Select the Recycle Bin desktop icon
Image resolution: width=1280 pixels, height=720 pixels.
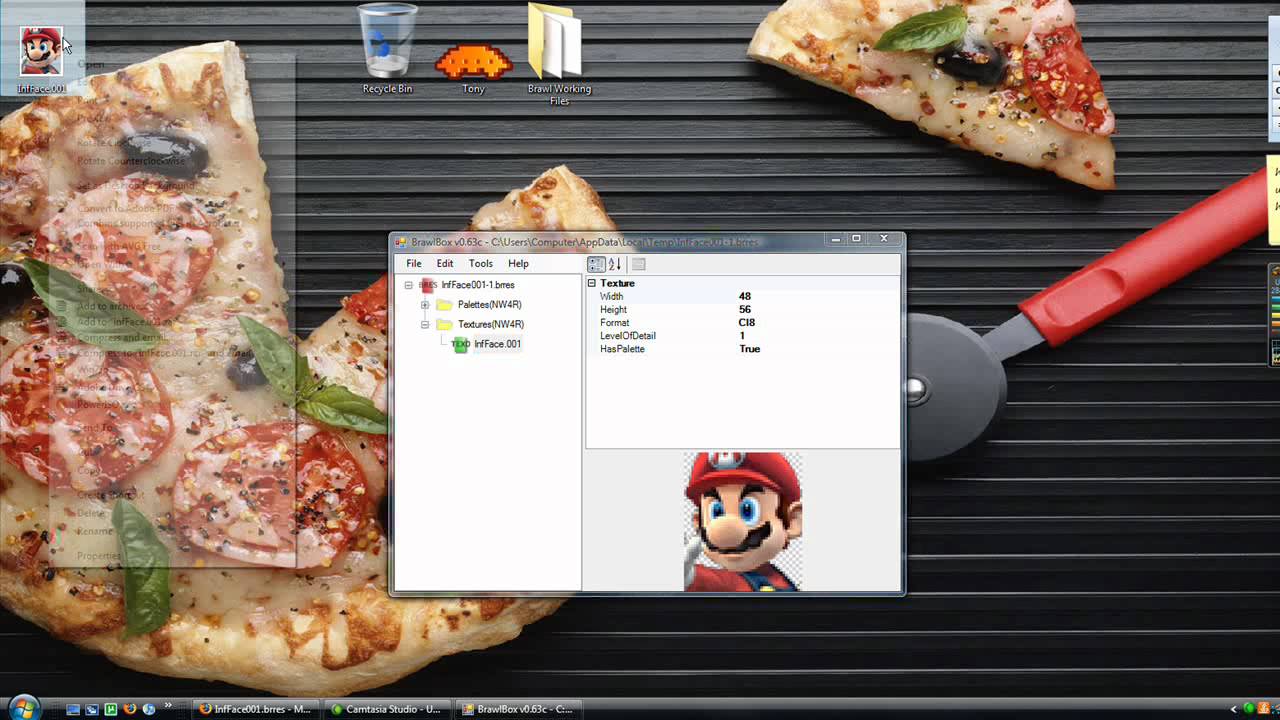[387, 49]
